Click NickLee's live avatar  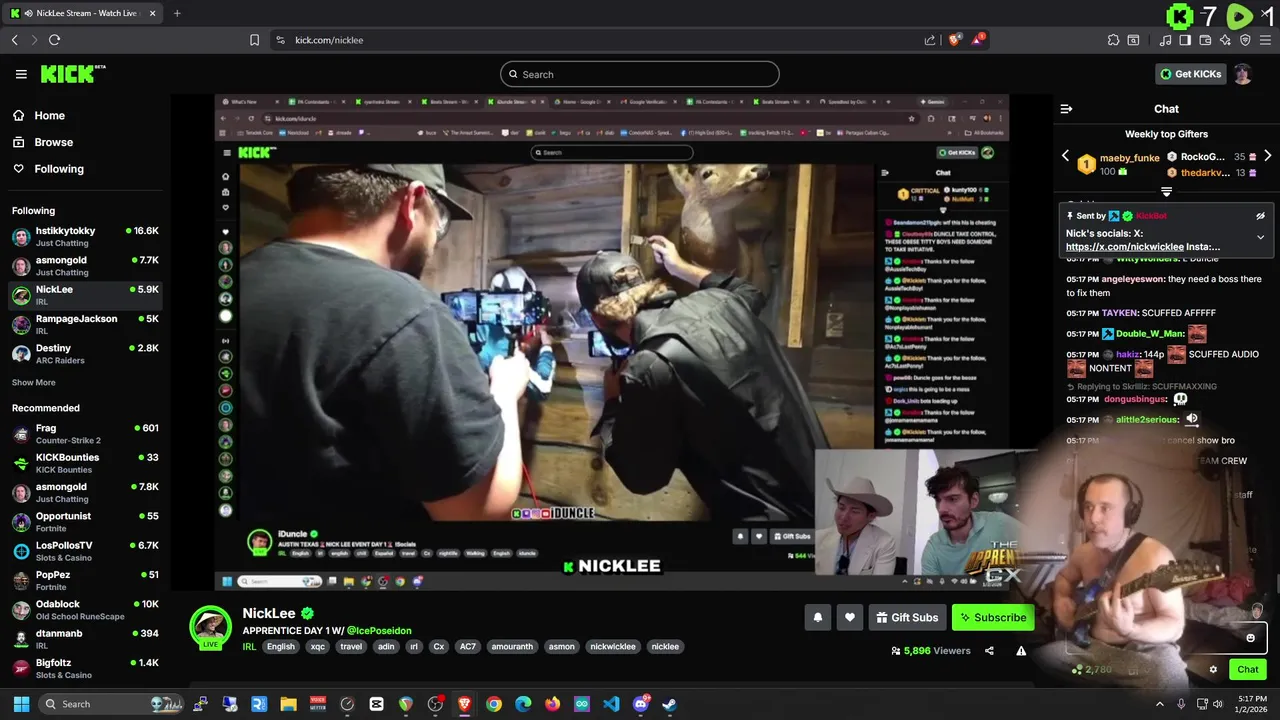tap(210, 627)
